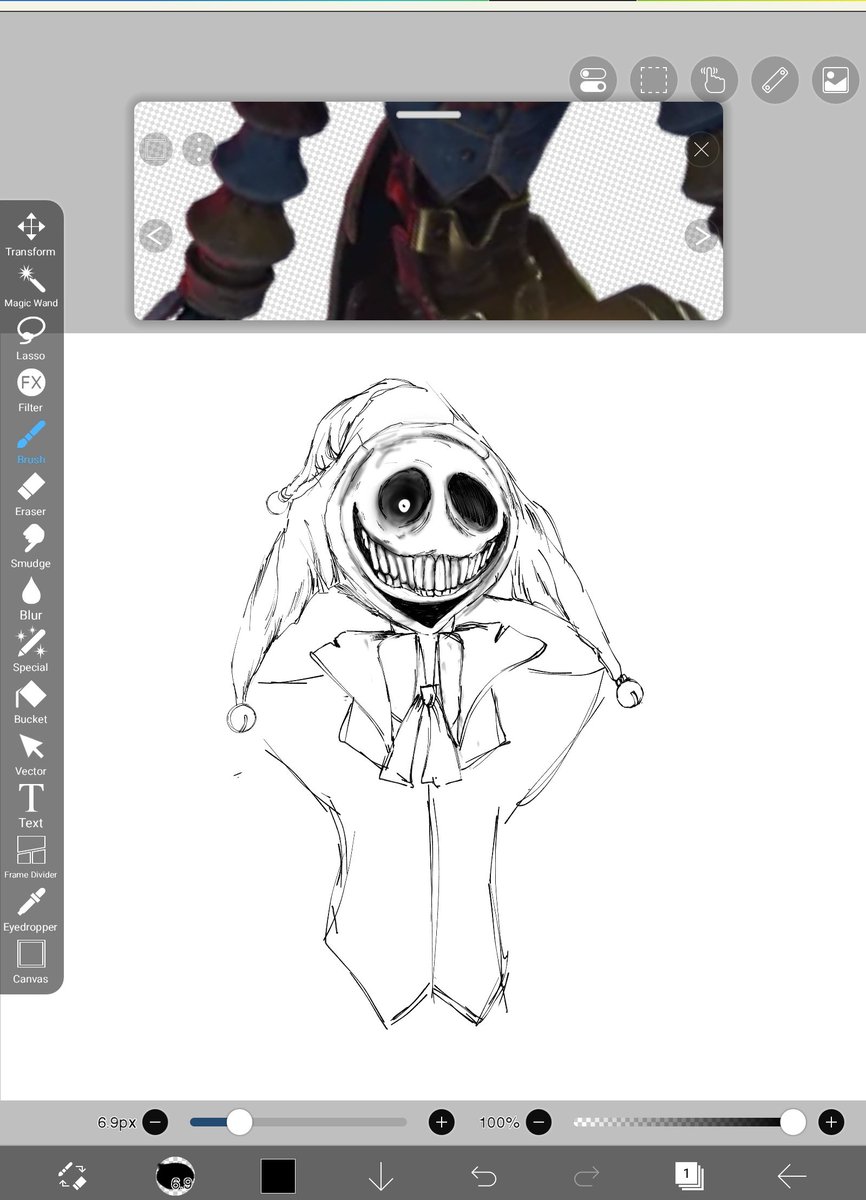The width and height of the screenshot is (866, 1200).
Task: Click the 100% opacity value
Action: [499, 1122]
